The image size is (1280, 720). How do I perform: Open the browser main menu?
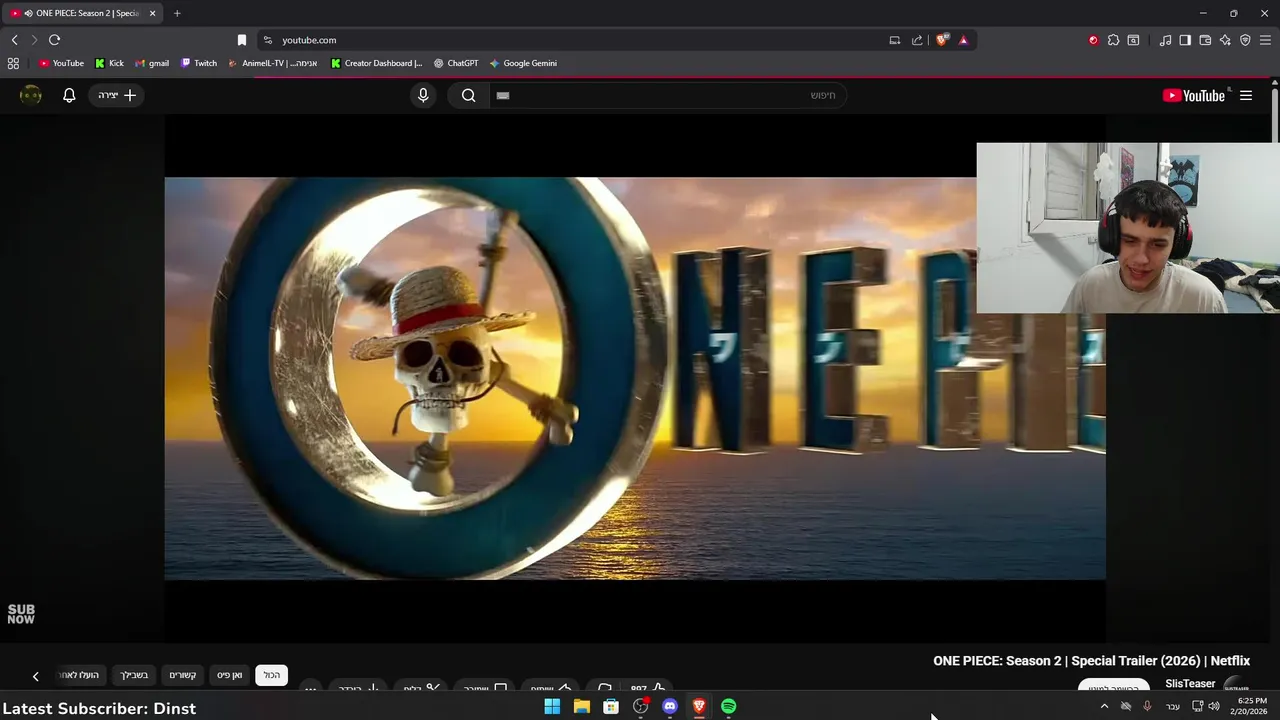click(x=1265, y=40)
